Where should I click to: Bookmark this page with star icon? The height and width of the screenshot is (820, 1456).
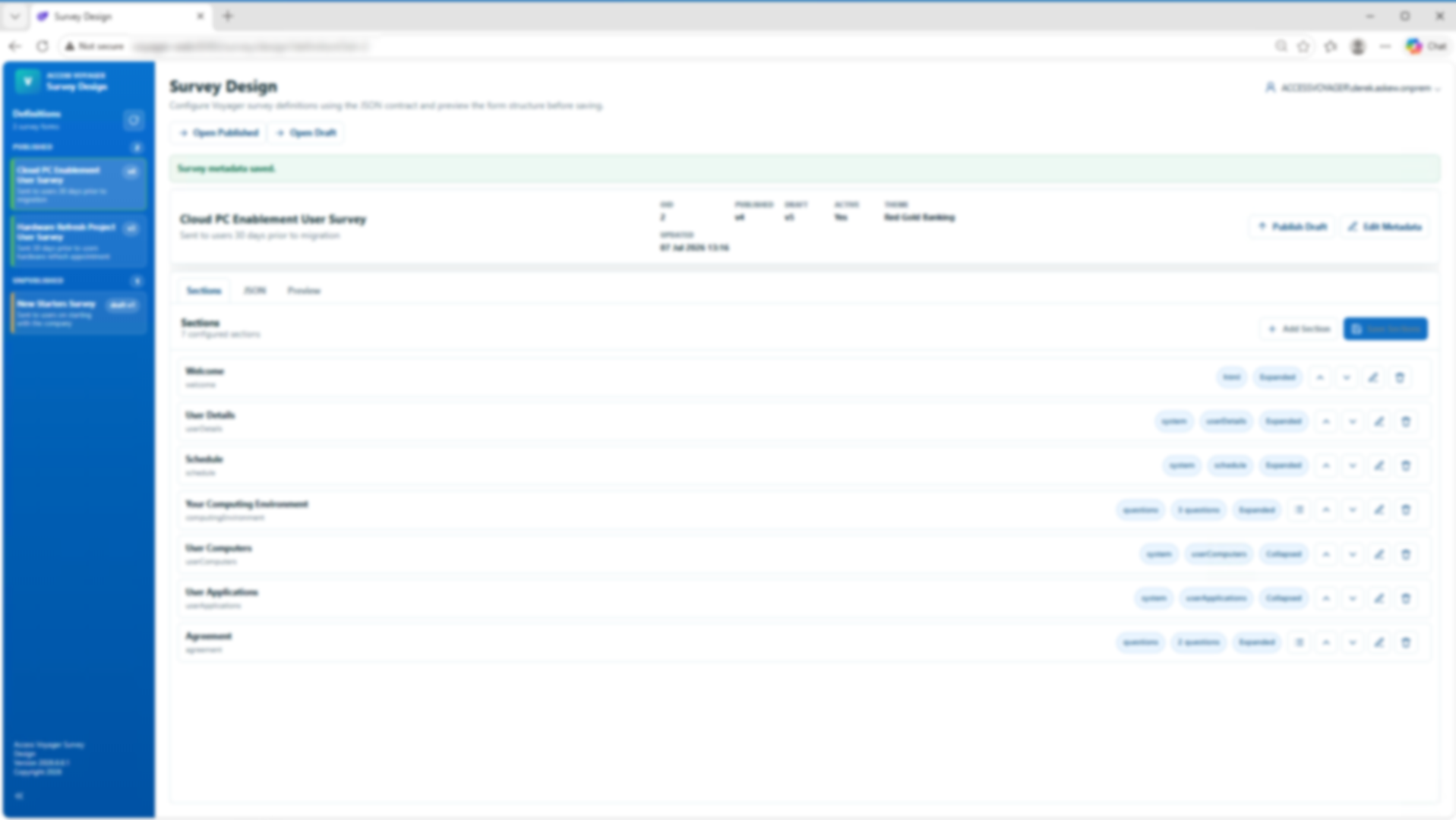(1303, 46)
